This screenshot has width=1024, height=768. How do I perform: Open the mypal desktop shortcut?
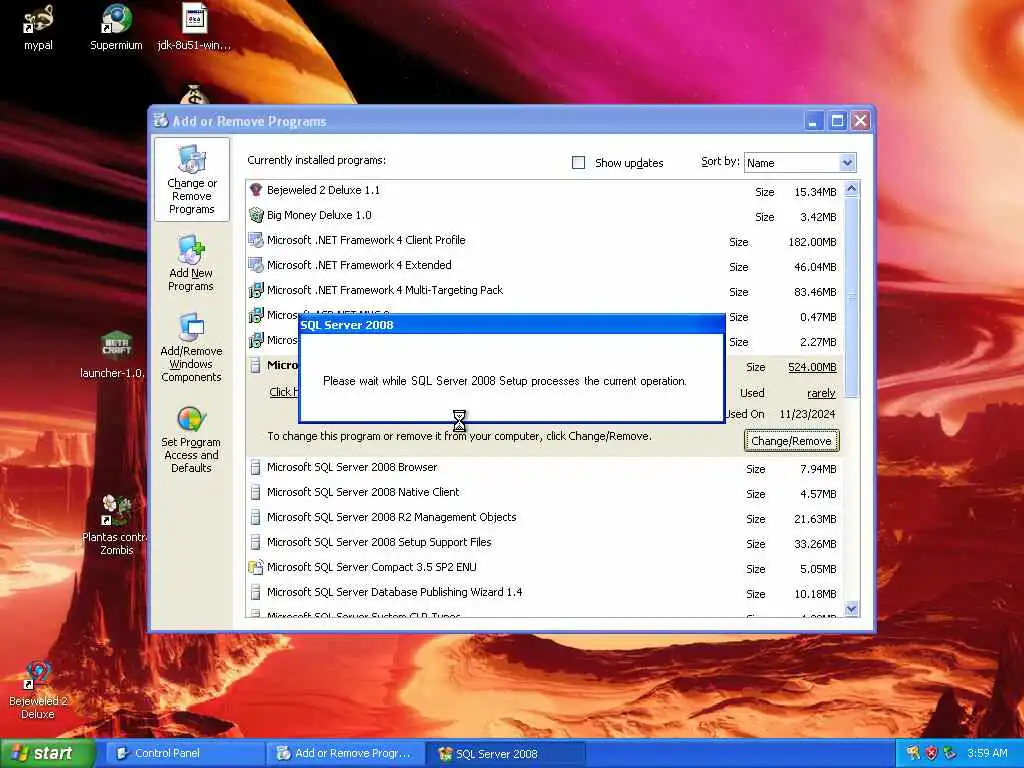point(38,26)
